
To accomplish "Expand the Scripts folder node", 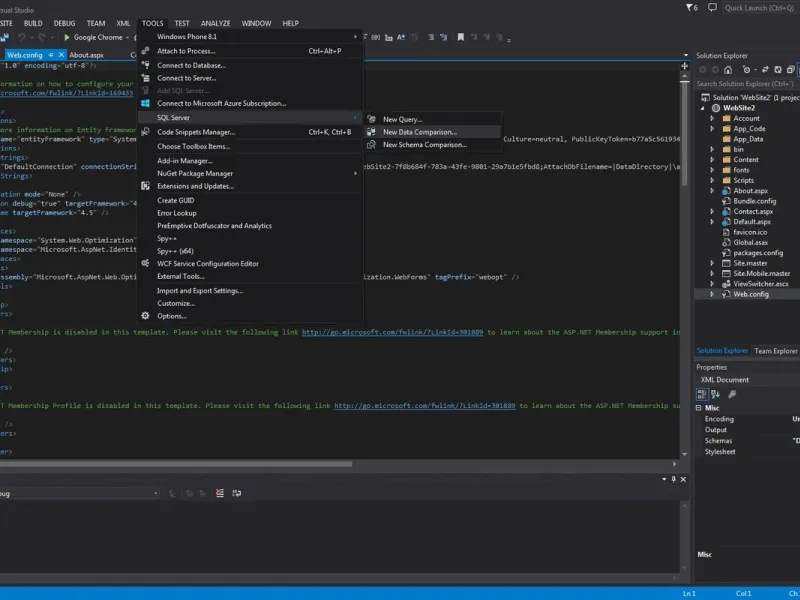I will (x=712, y=180).
